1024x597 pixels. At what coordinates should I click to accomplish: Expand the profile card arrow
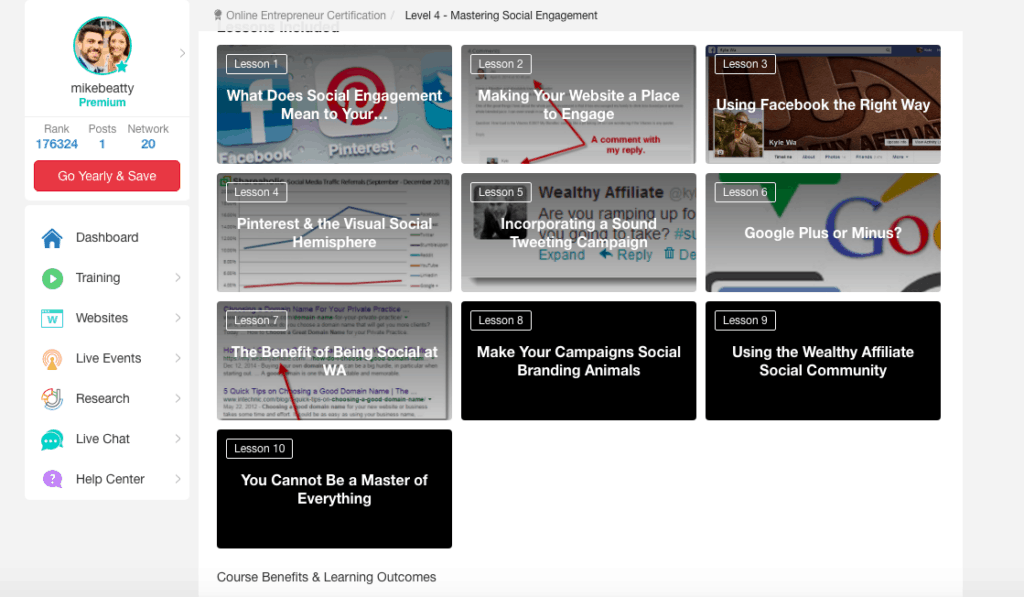182,53
